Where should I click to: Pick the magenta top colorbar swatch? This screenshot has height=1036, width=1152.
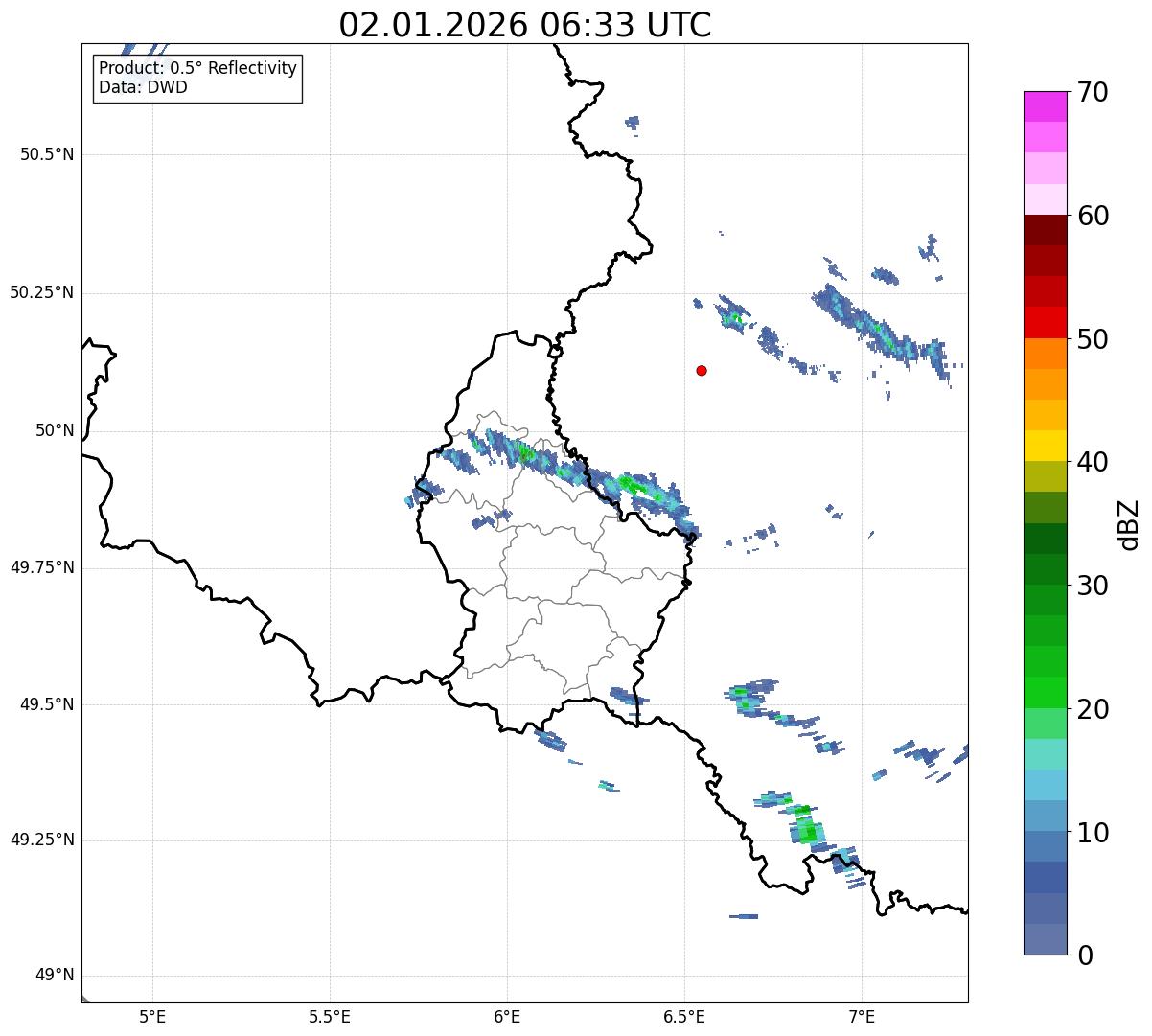click(1045, 106)
